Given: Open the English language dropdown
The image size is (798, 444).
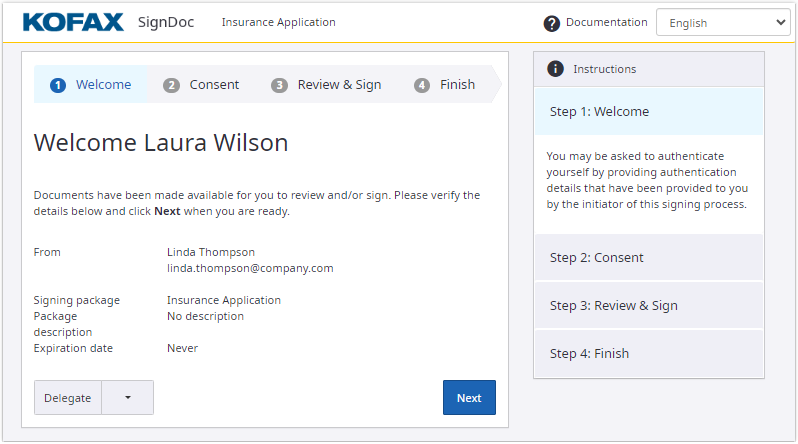Looking at the screenshot, I should pyautogui.click(x=722, y=23).
